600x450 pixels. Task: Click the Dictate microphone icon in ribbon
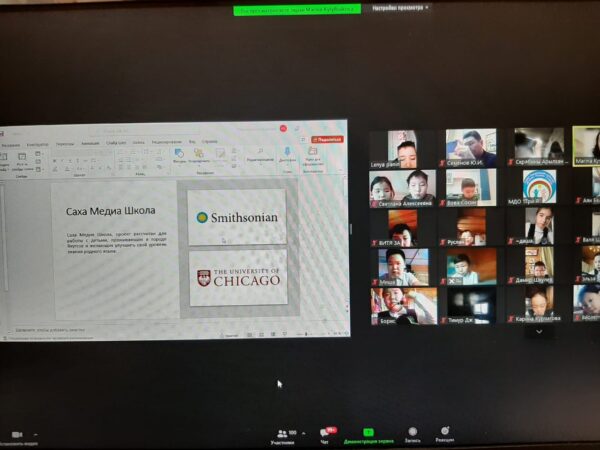287,154
